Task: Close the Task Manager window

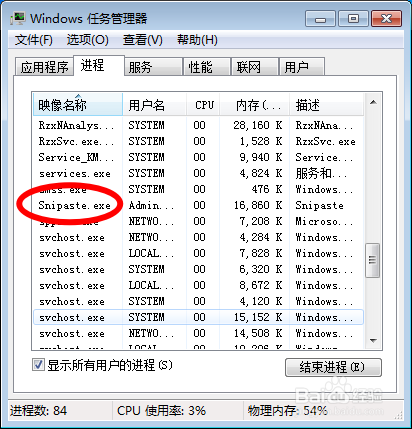Action: pyautogui.click(x=386, y=18)
